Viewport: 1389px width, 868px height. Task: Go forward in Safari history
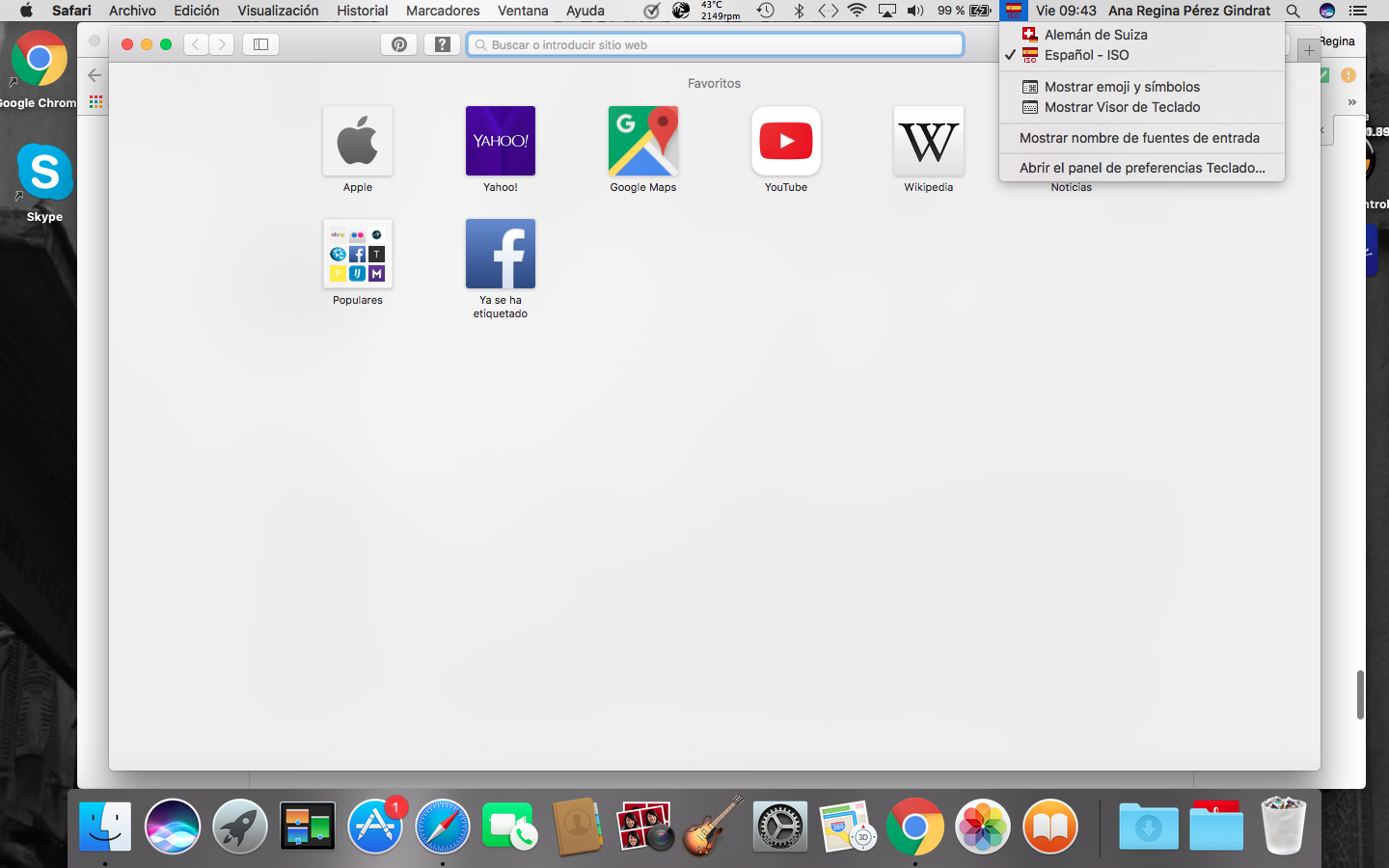click(x=222, y=44)
